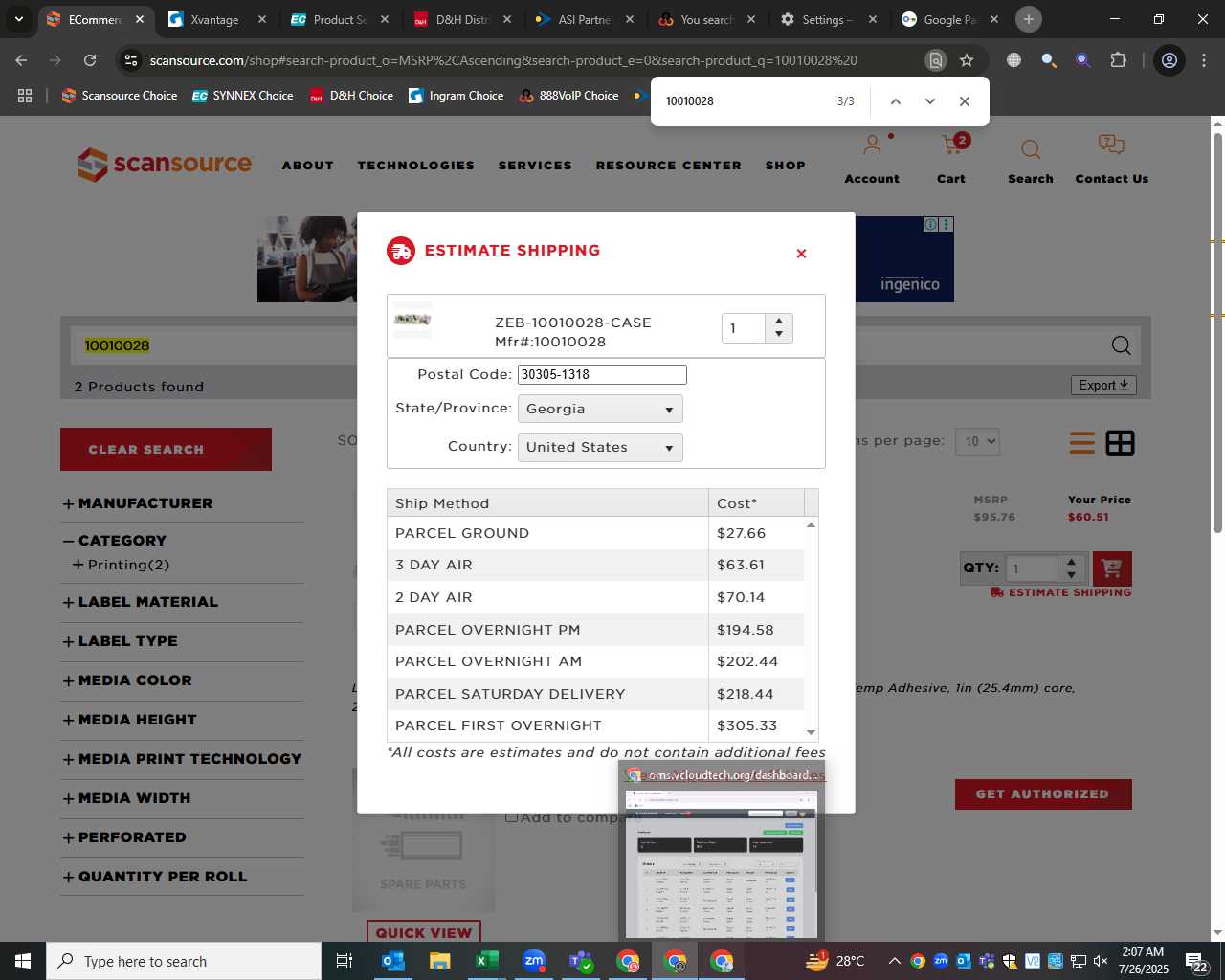
Task: Open the SHOP menu
Action: pyautogui.click(x=785, y=166)
